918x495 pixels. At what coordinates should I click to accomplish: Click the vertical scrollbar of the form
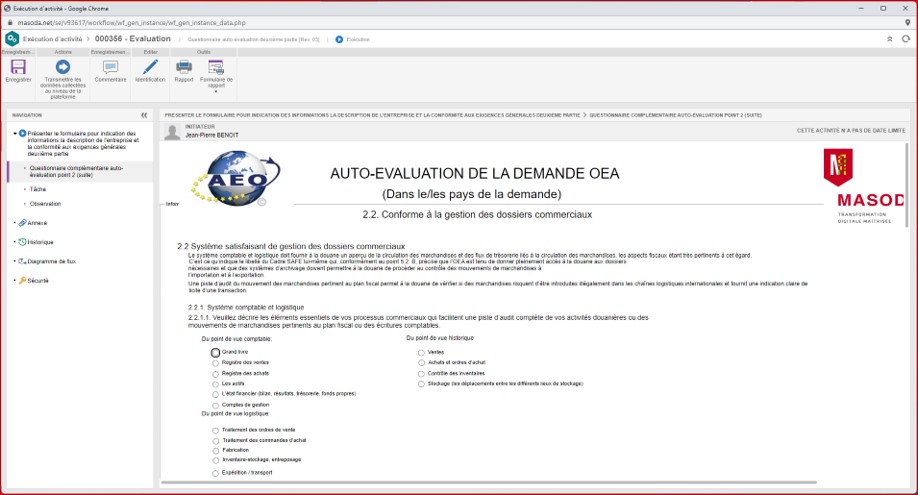coord(907,300)
